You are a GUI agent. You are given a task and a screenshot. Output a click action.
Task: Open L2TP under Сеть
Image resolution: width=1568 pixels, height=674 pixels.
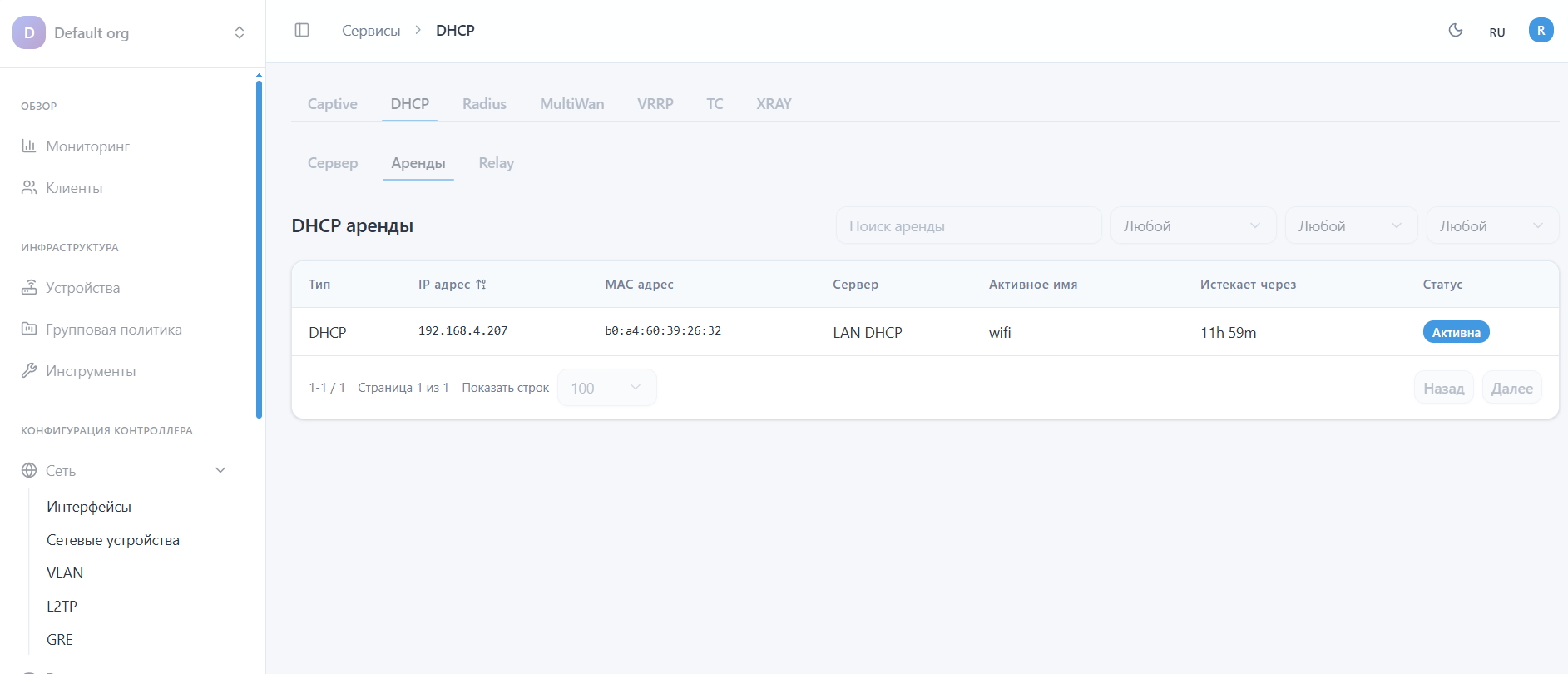(x=62, y=607)
